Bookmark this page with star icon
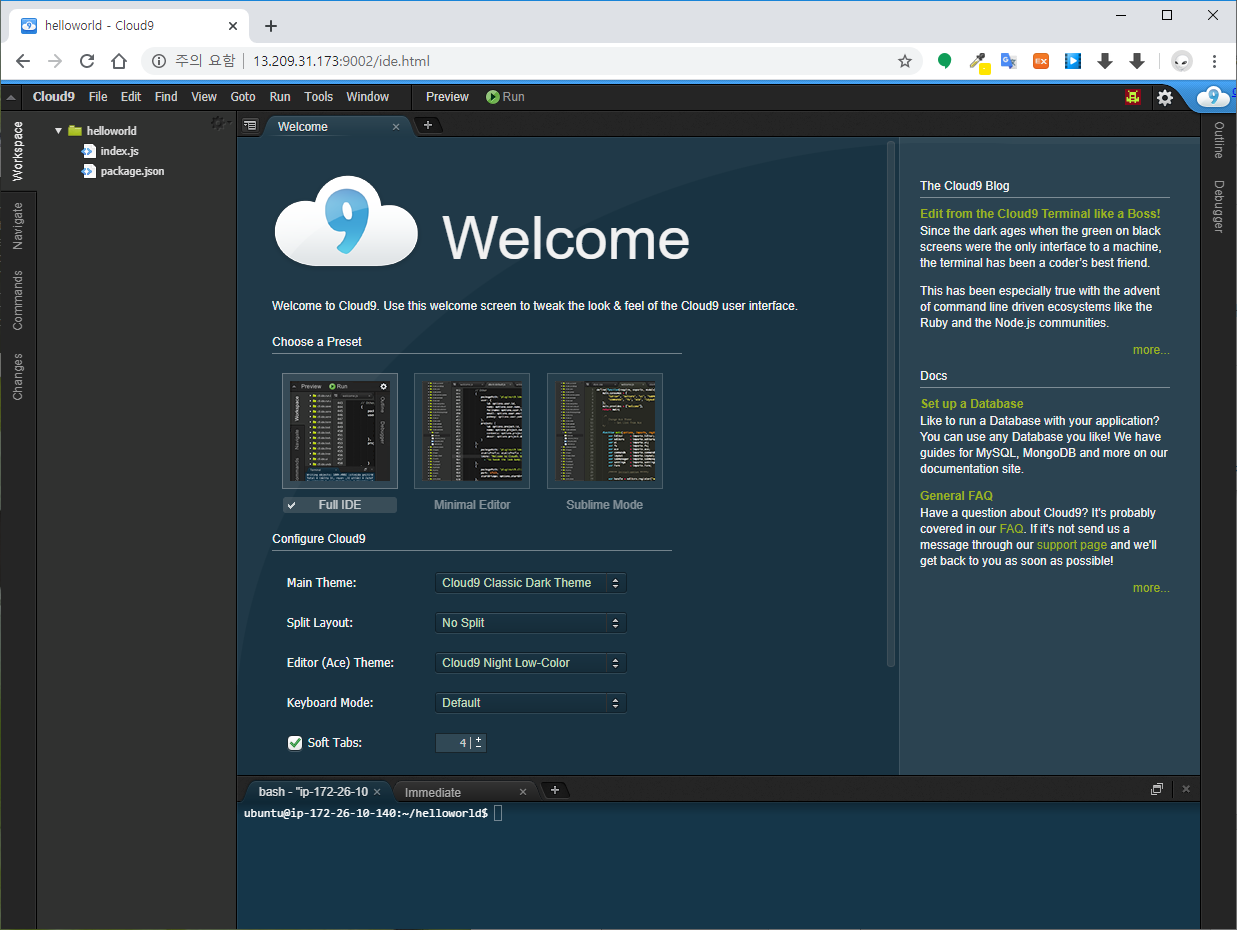The image size is (1237, 930). click(x=905, y=61)
